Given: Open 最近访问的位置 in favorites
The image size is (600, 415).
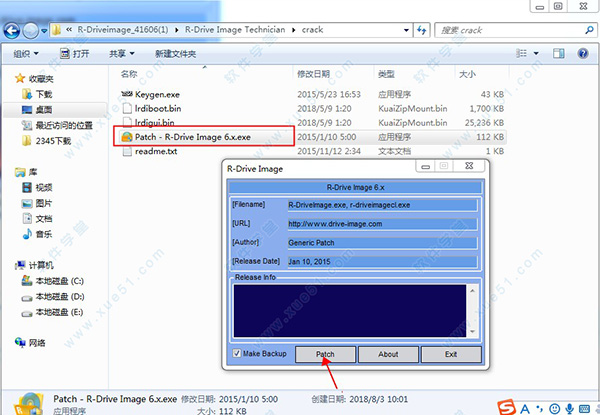Looking at the screenshot, I should 64,125.
